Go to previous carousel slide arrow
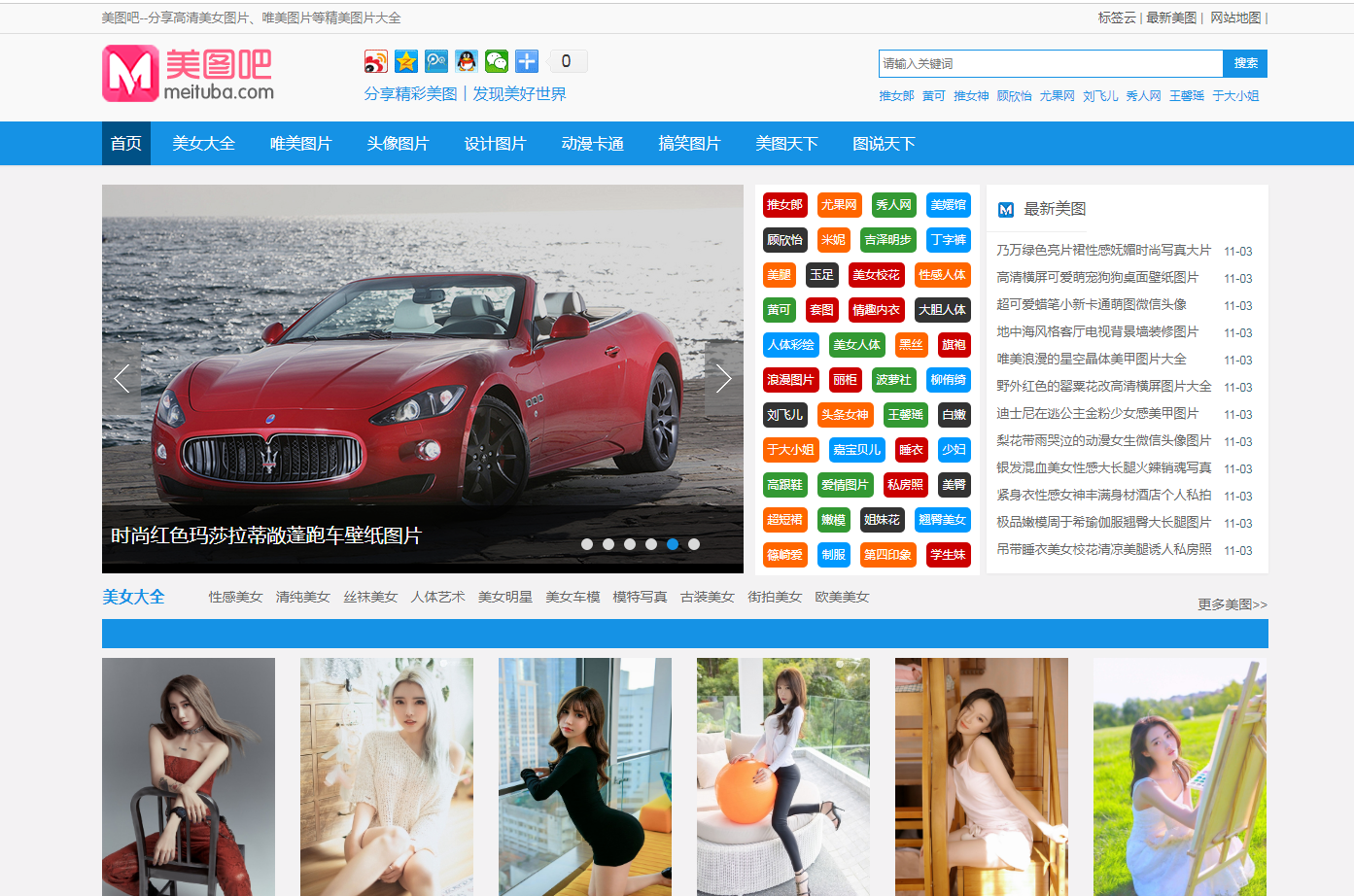Viewport: 1354px width, 896px height. [x=122, y=379]
